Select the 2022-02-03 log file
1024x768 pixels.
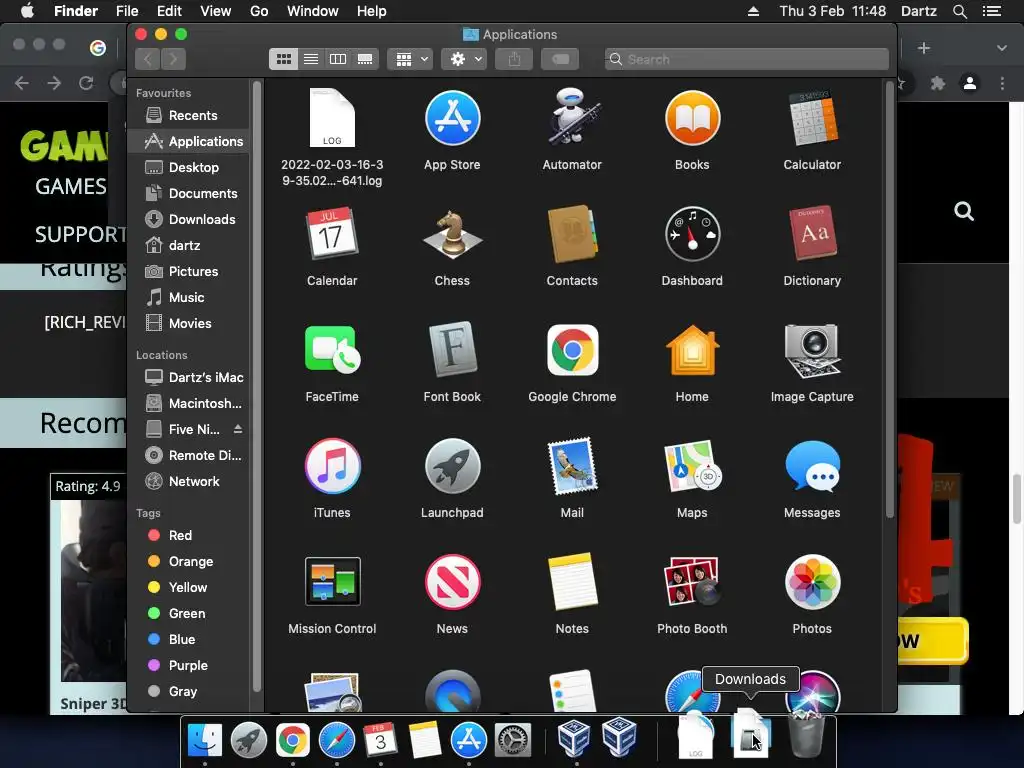tap(332, 118)
